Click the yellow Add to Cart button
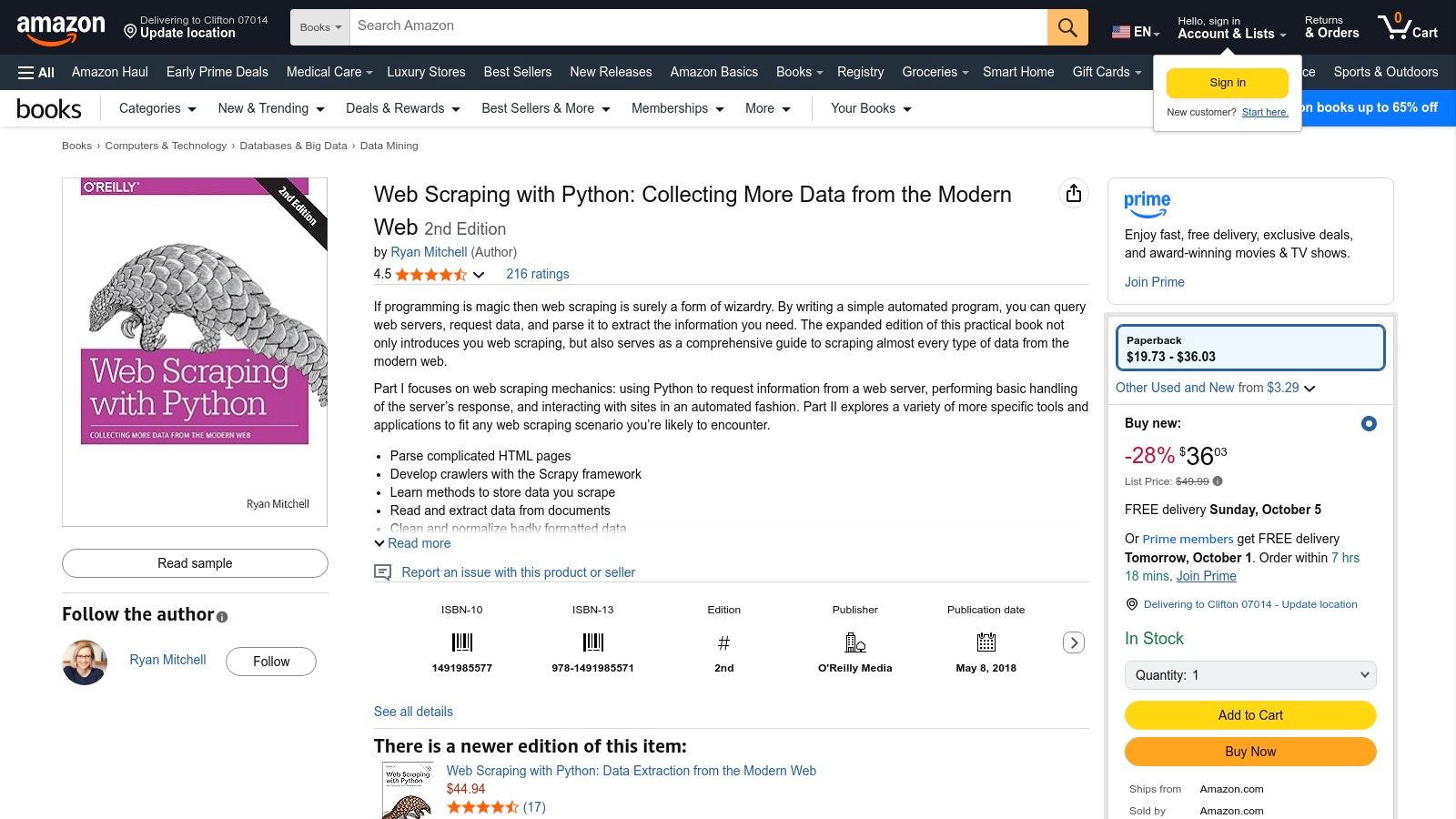 pos(1250,715)
